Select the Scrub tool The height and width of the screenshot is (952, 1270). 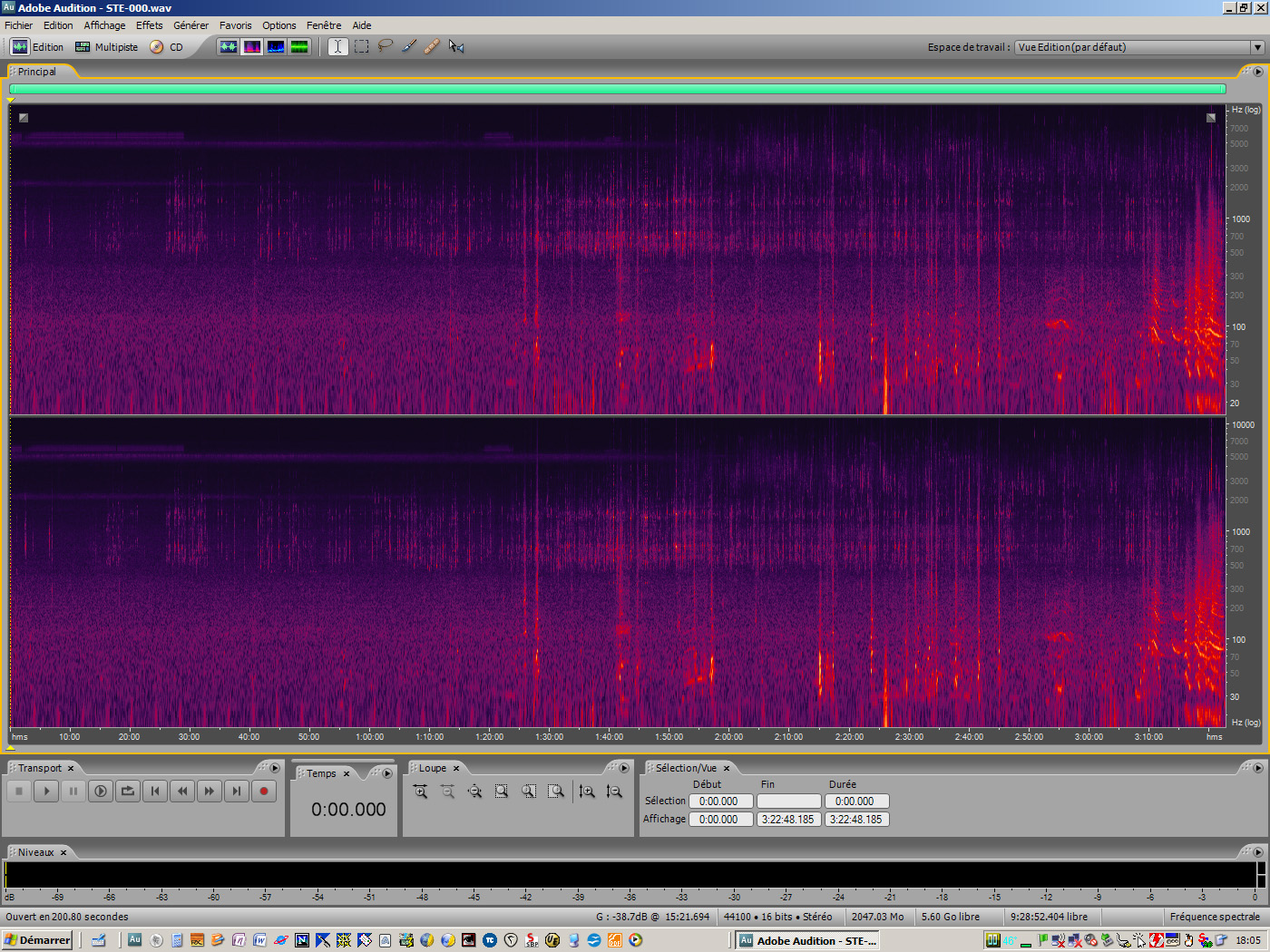click(456, 46)
